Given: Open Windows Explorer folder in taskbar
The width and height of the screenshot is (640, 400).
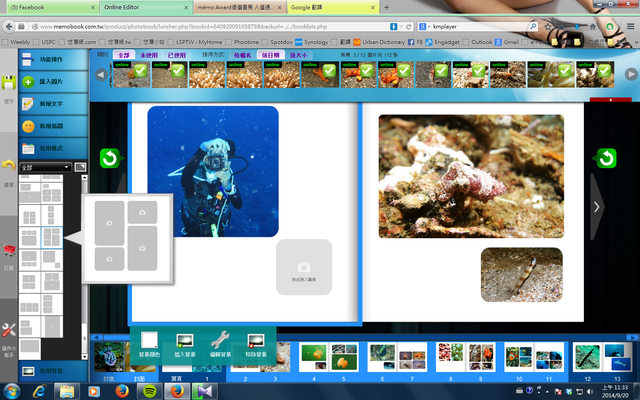Looking at the screenshot, I should coord(67,391).
